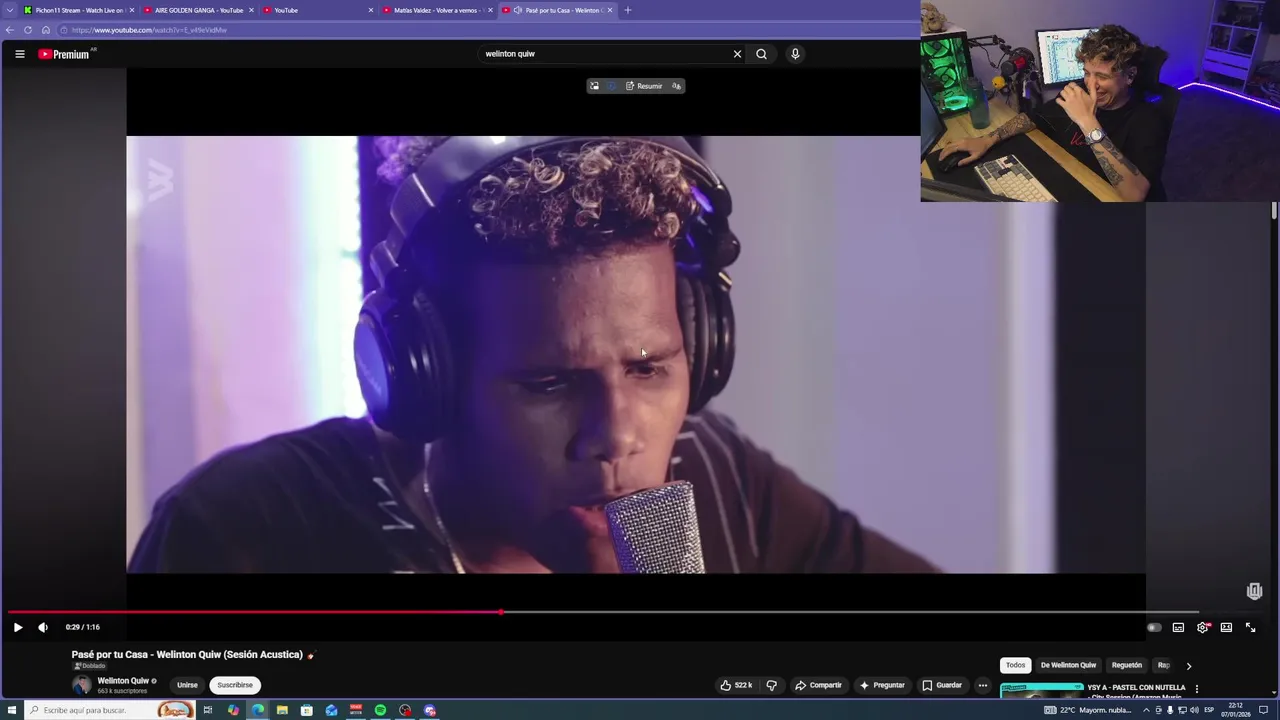The width and height of the screenshot is (1280, 720).
Task: Open more actions three-dot menu
Action: (983, 685)
